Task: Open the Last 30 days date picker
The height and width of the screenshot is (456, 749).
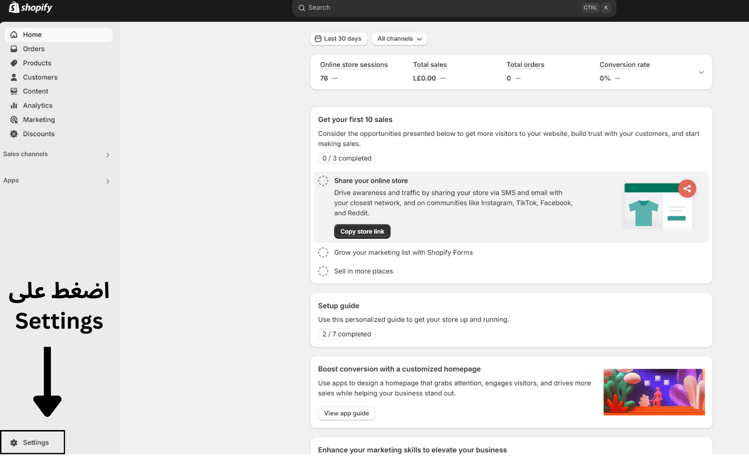Action: [339, 39]
